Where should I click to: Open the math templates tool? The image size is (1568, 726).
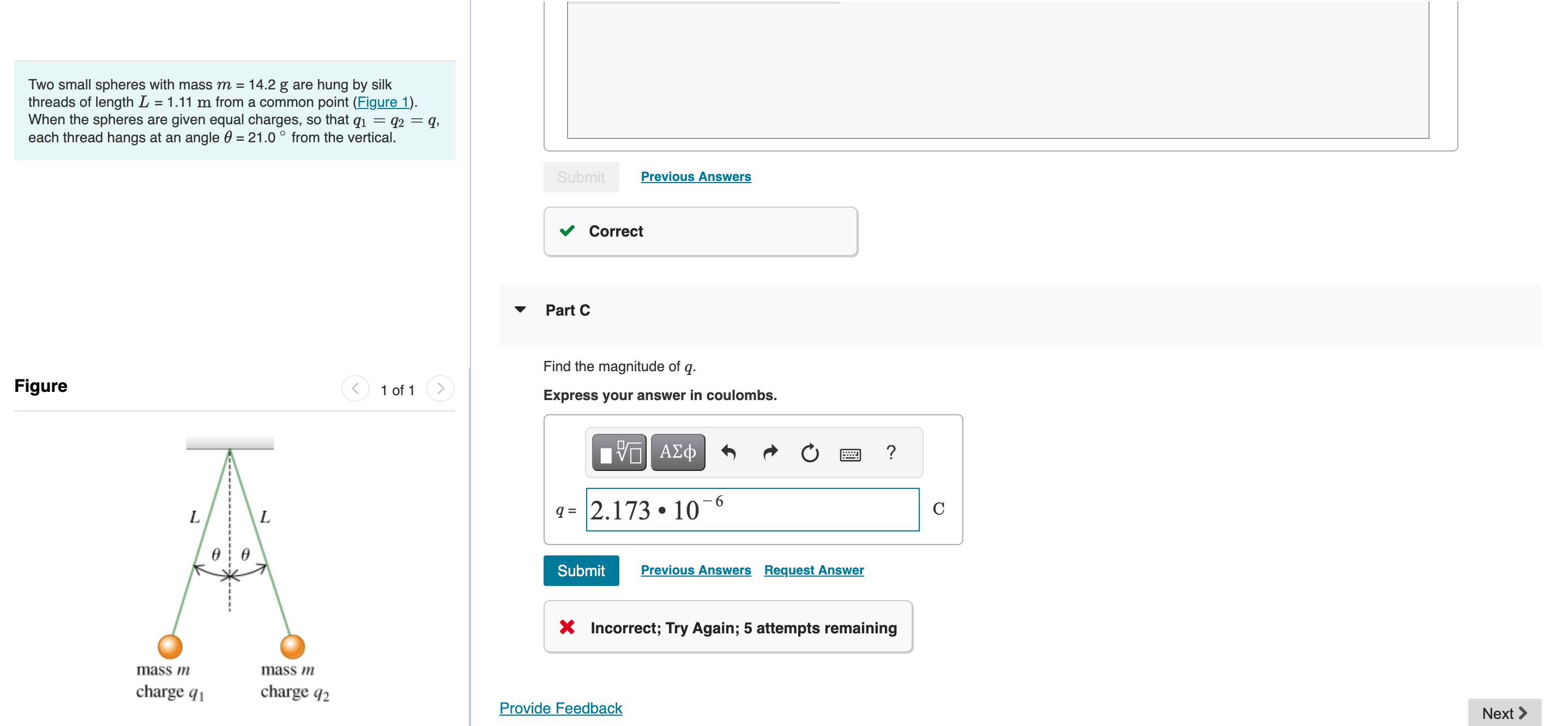[x=618, y=452]
